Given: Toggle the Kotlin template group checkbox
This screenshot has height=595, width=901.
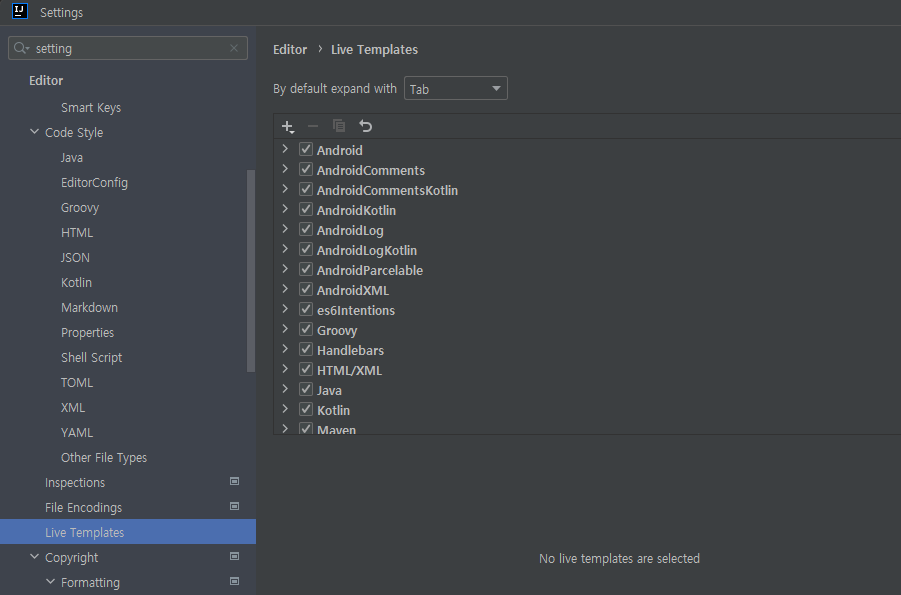Looking at the screenshot, I should click(x=306, y=410).
